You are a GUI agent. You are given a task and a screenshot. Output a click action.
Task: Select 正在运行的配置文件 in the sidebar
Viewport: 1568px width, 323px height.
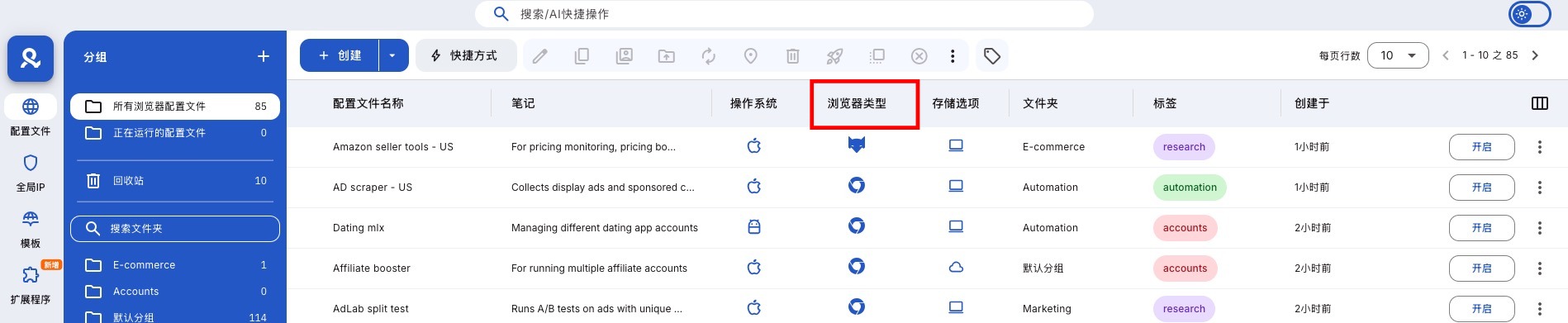pos(175,133)
